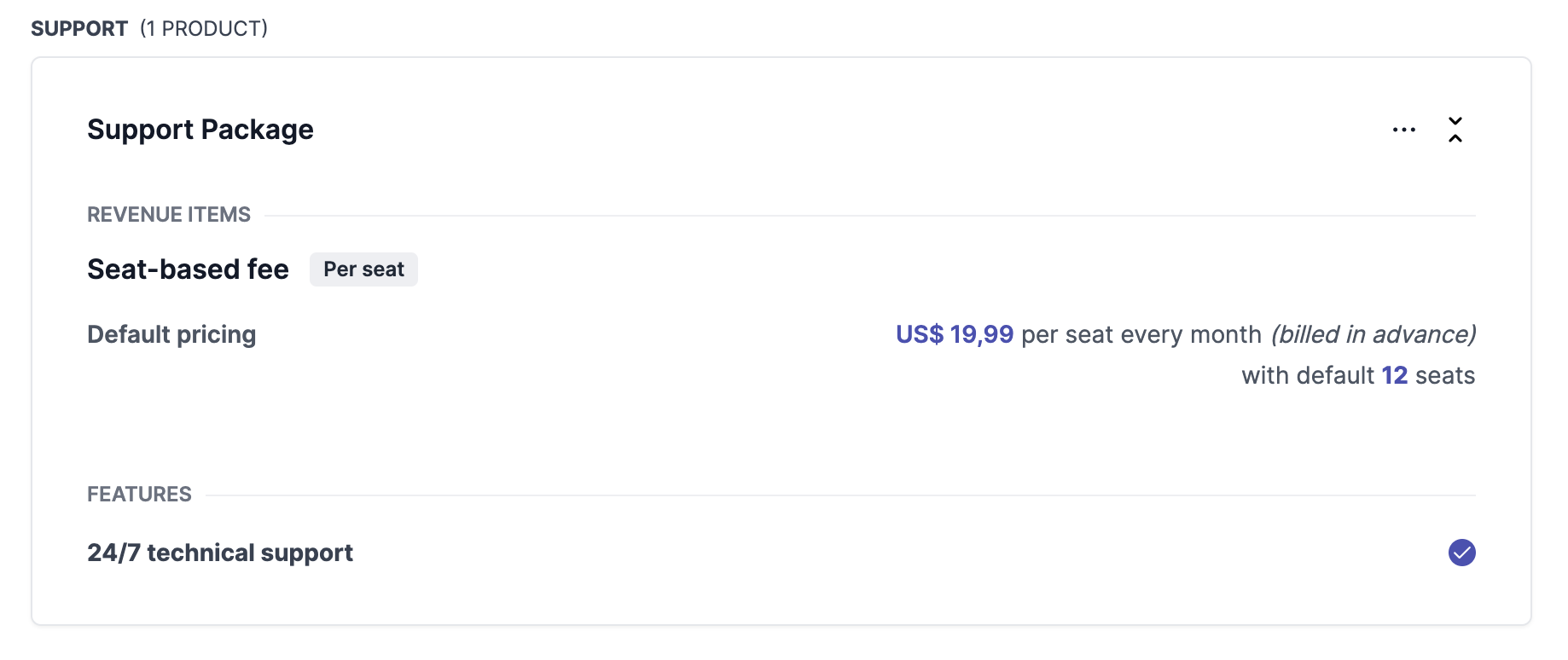Click the US$ 19,99 price

(954, 334)
